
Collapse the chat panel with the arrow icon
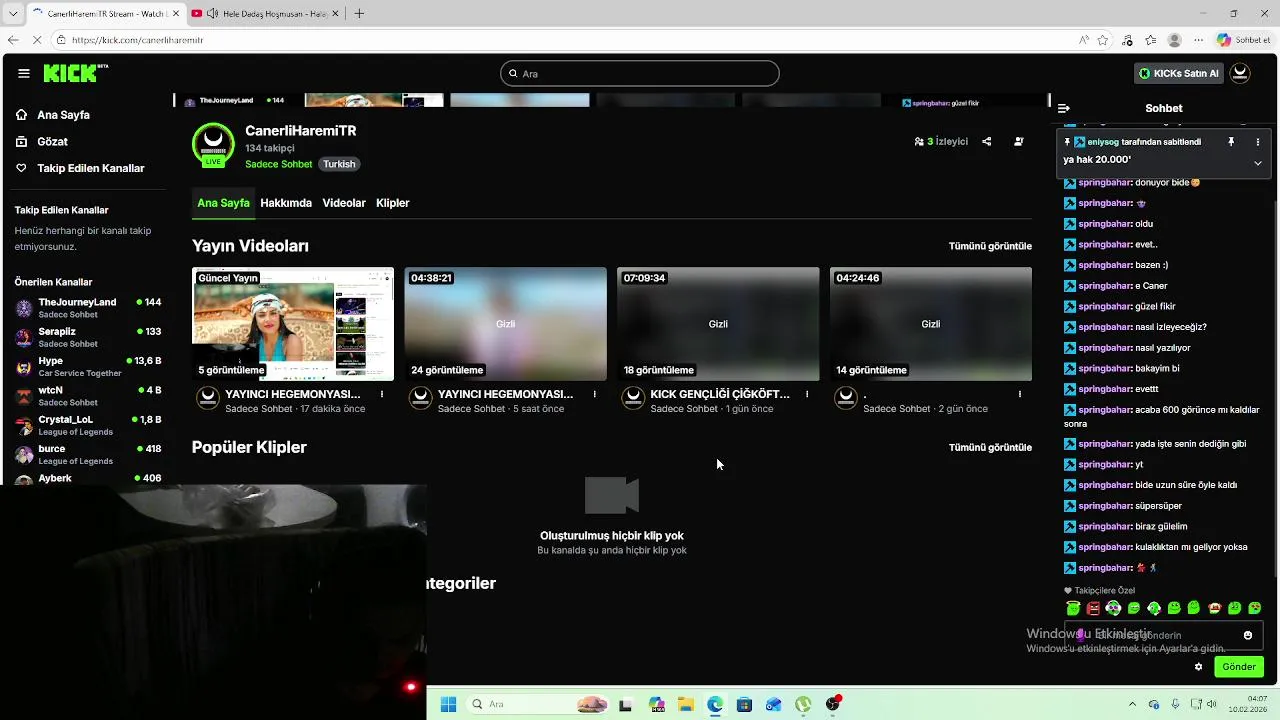pos(1064,108)
